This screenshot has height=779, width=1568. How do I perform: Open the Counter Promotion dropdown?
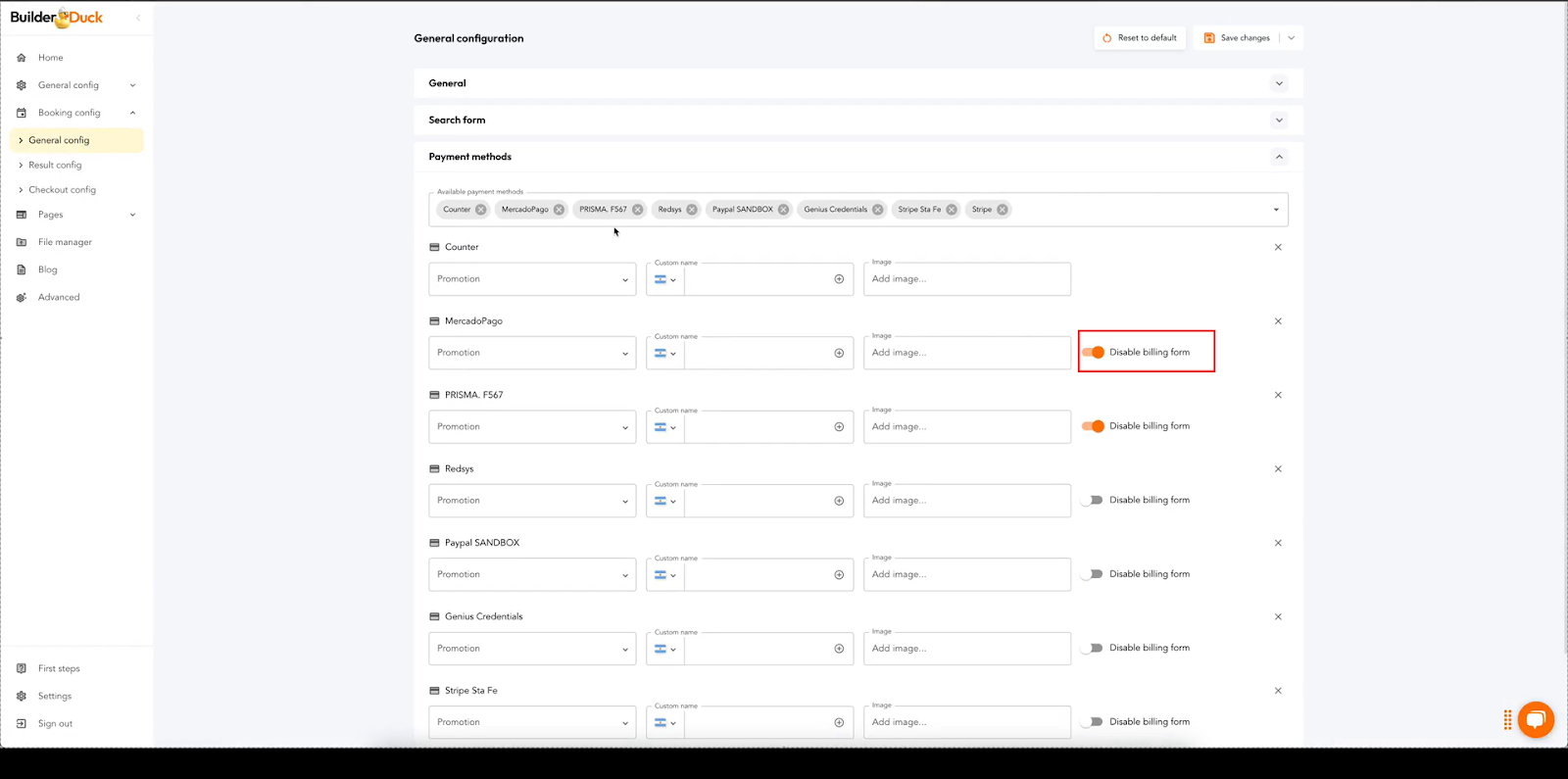(532, 279)
